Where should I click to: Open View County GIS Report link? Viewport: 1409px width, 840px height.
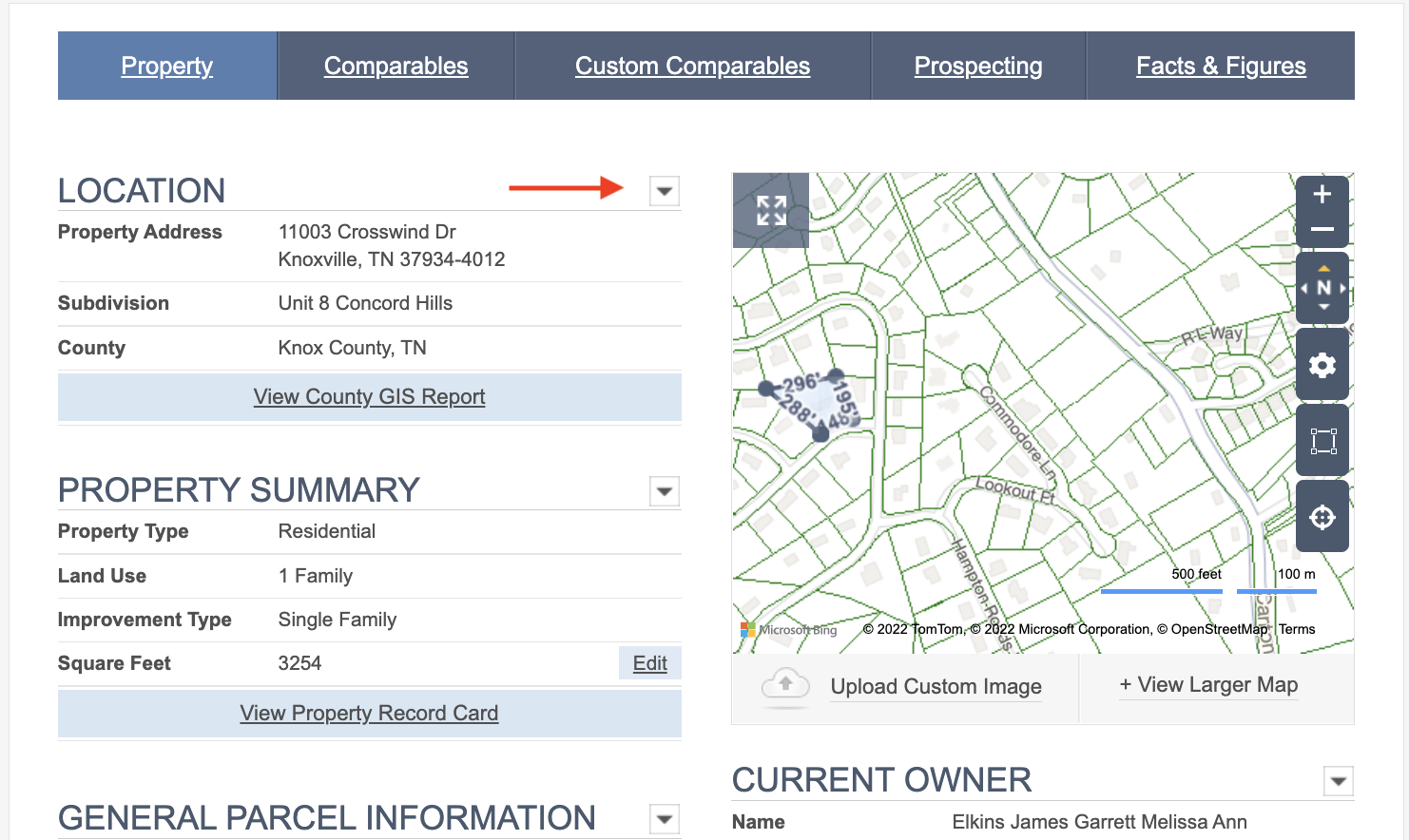point(369,397)
